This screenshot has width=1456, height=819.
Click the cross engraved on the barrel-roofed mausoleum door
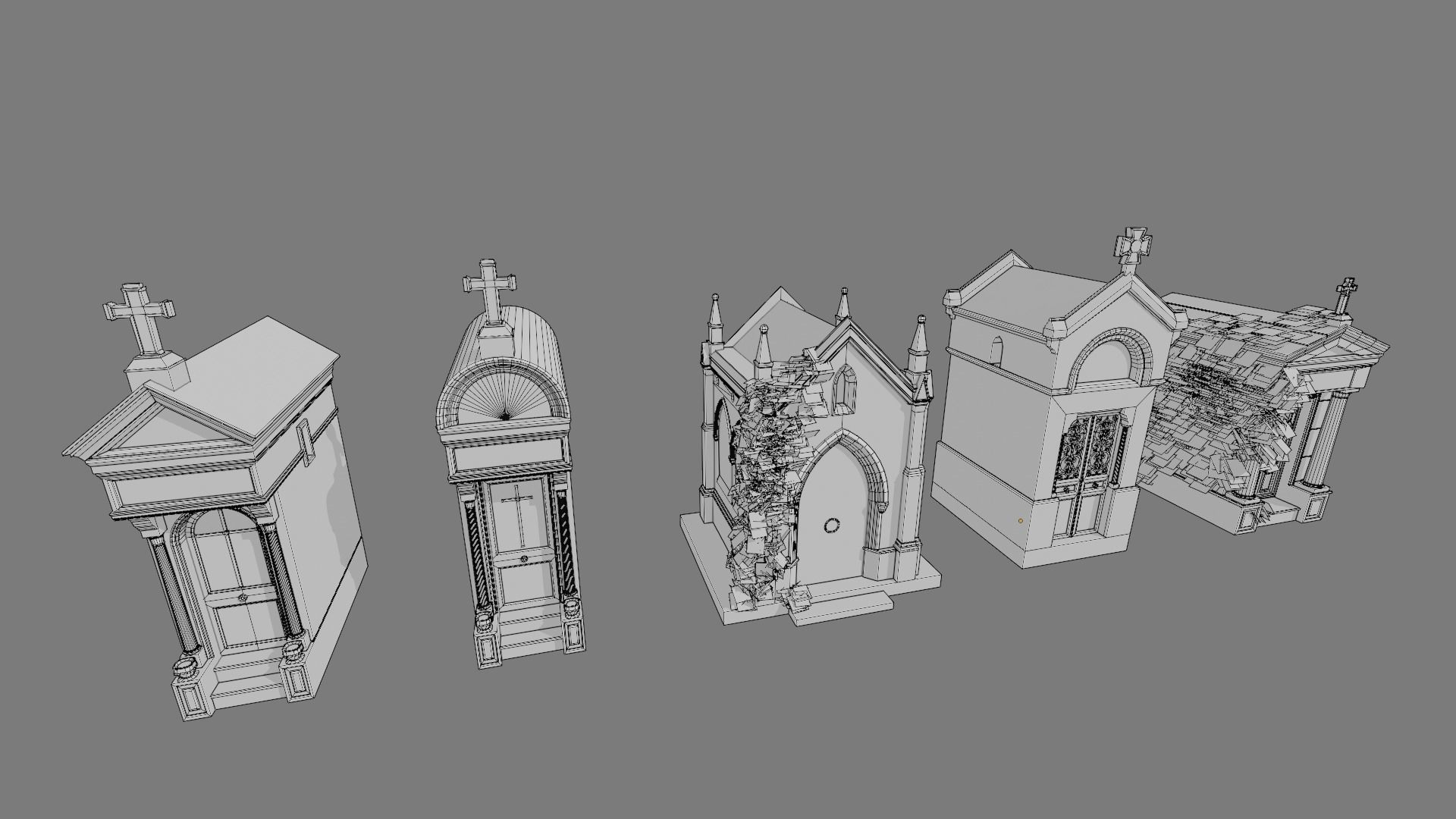click(x=518, y=516)
